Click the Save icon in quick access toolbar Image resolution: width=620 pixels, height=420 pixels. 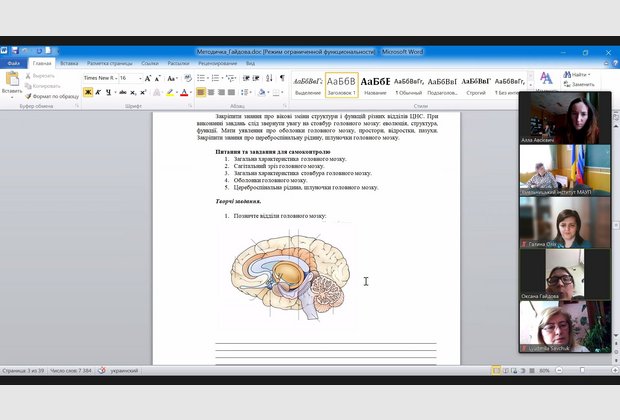click(x=16, y=50)
